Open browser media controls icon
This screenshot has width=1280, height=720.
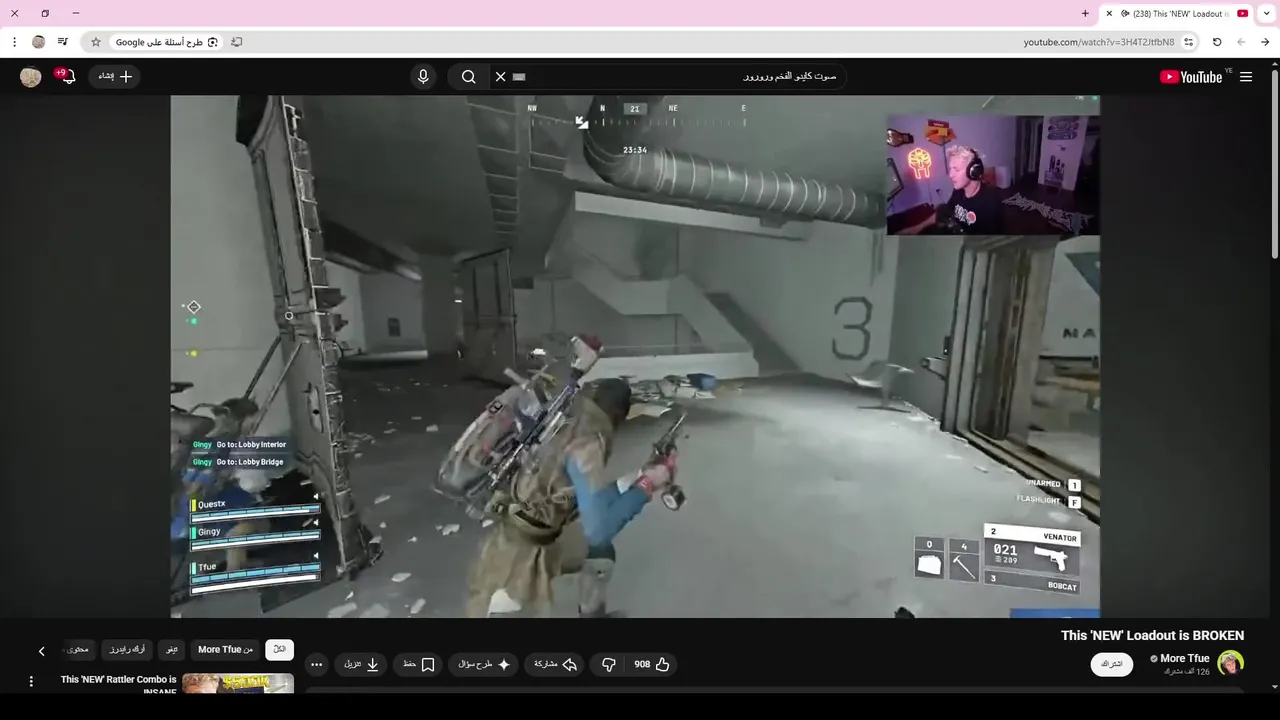(62, 42)
